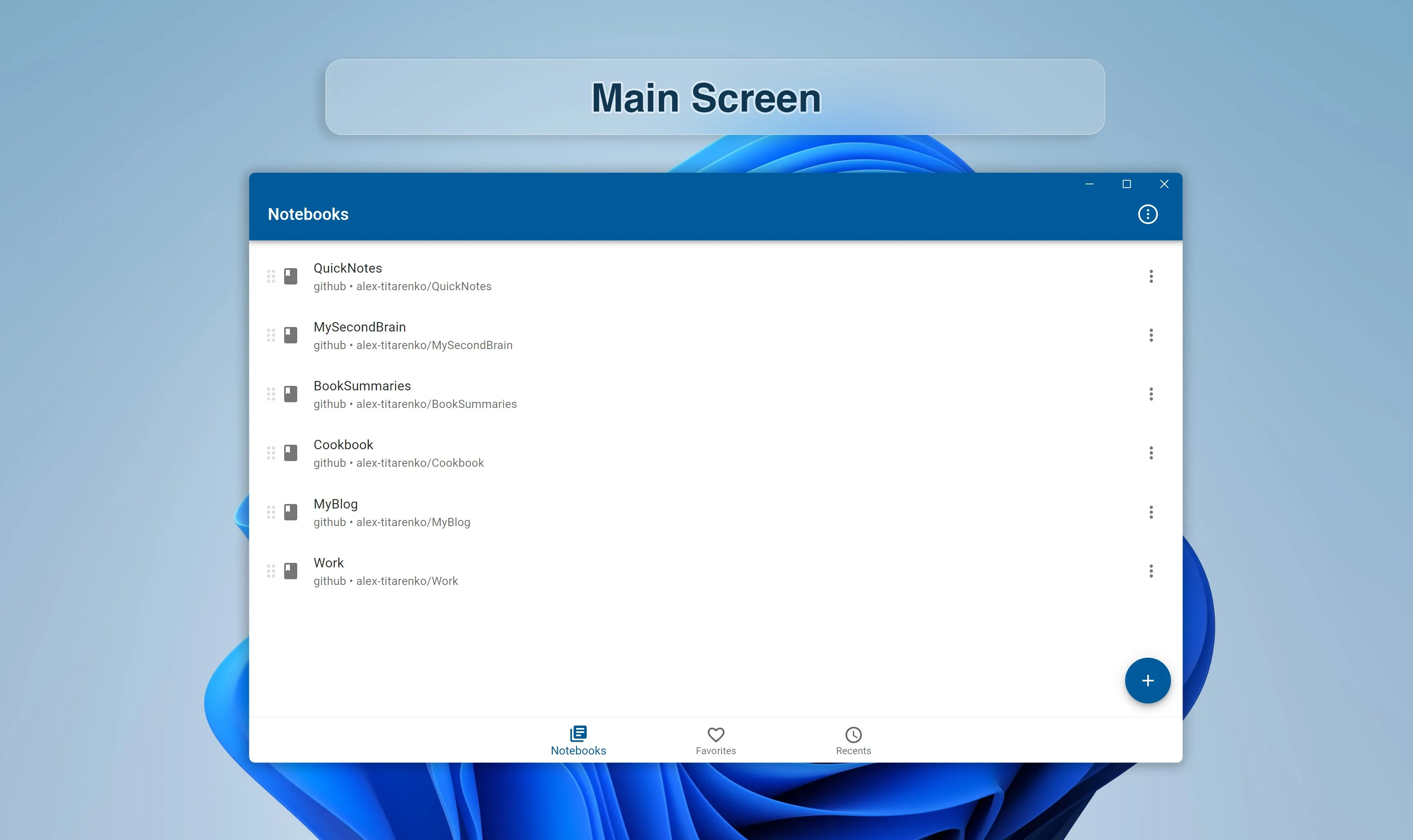Screen dimensions: 1413x840
Task: Click the drag handle for Cookbook
Action: (271, 453)
